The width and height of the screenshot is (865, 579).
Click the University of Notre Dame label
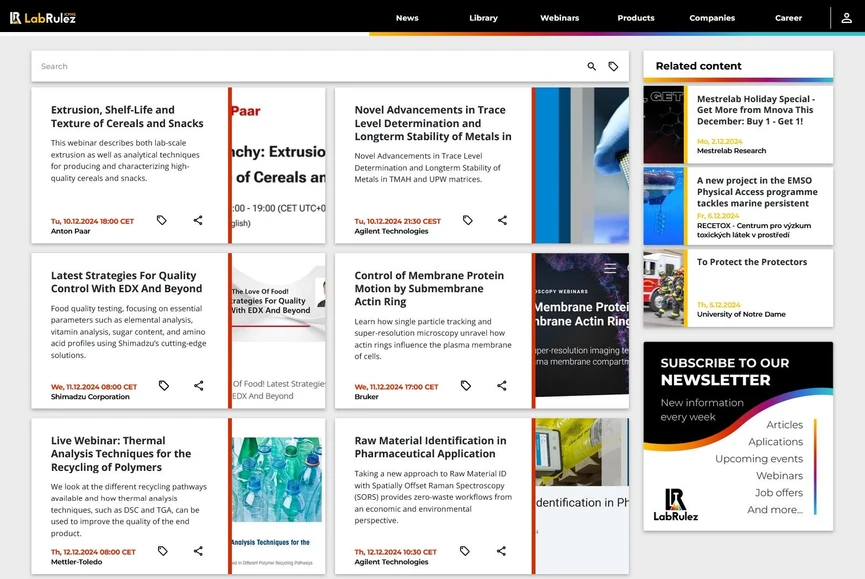coord(741,314)
